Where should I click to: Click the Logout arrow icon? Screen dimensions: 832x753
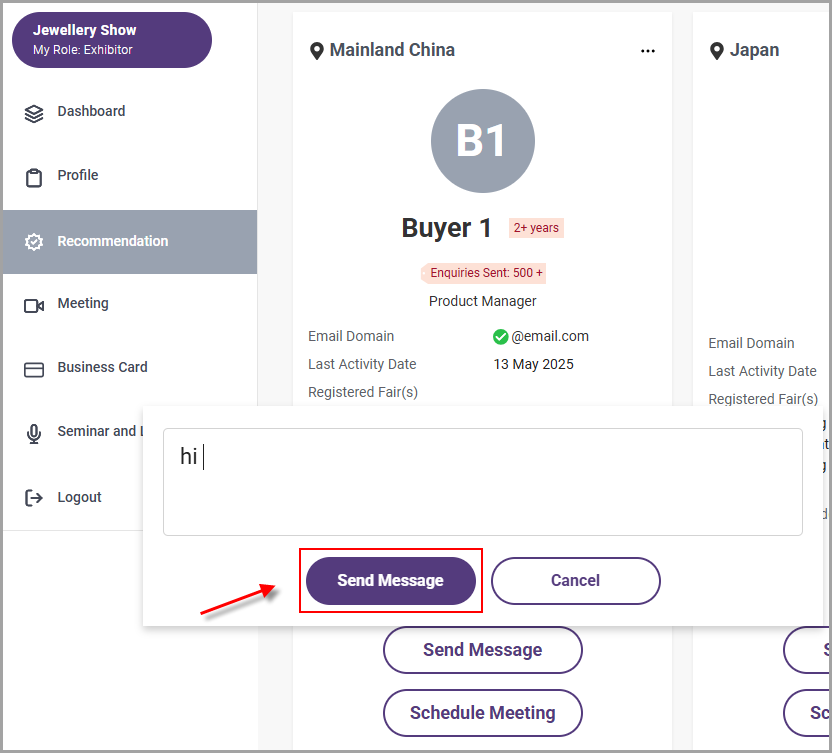(34, 498)
